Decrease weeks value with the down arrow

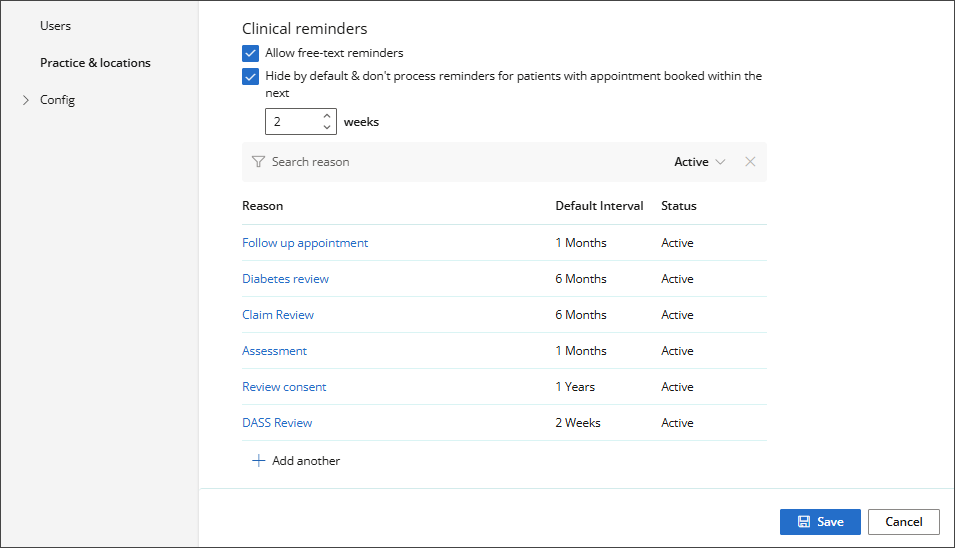pyautogui.click(x=327, y=128)
